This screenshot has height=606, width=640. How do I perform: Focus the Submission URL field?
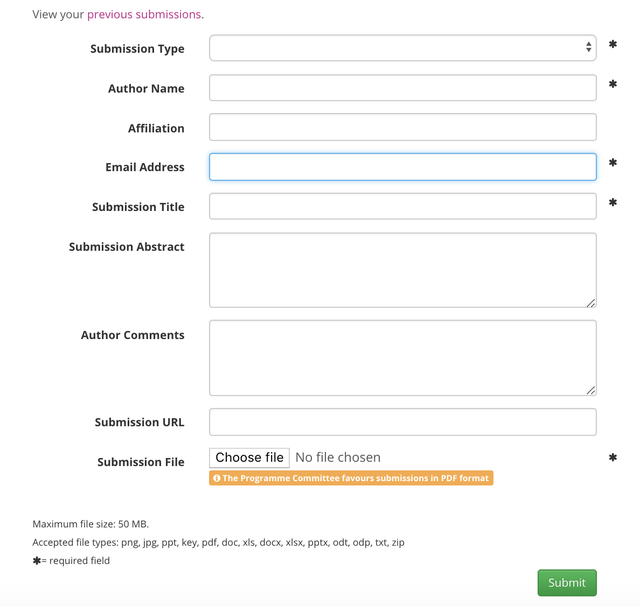(402, 422)
